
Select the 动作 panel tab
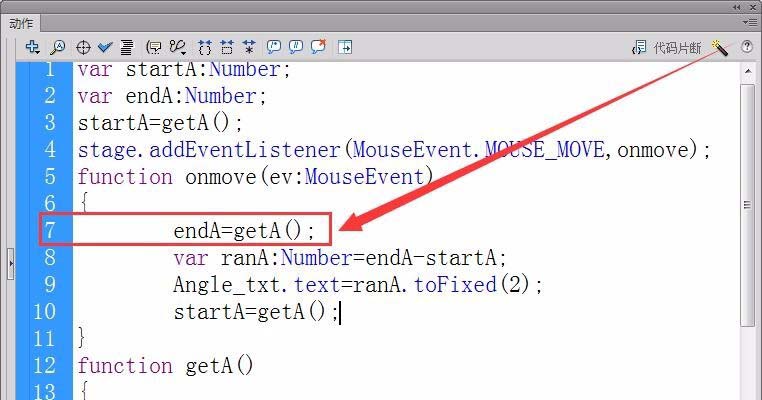pos(21,23)
